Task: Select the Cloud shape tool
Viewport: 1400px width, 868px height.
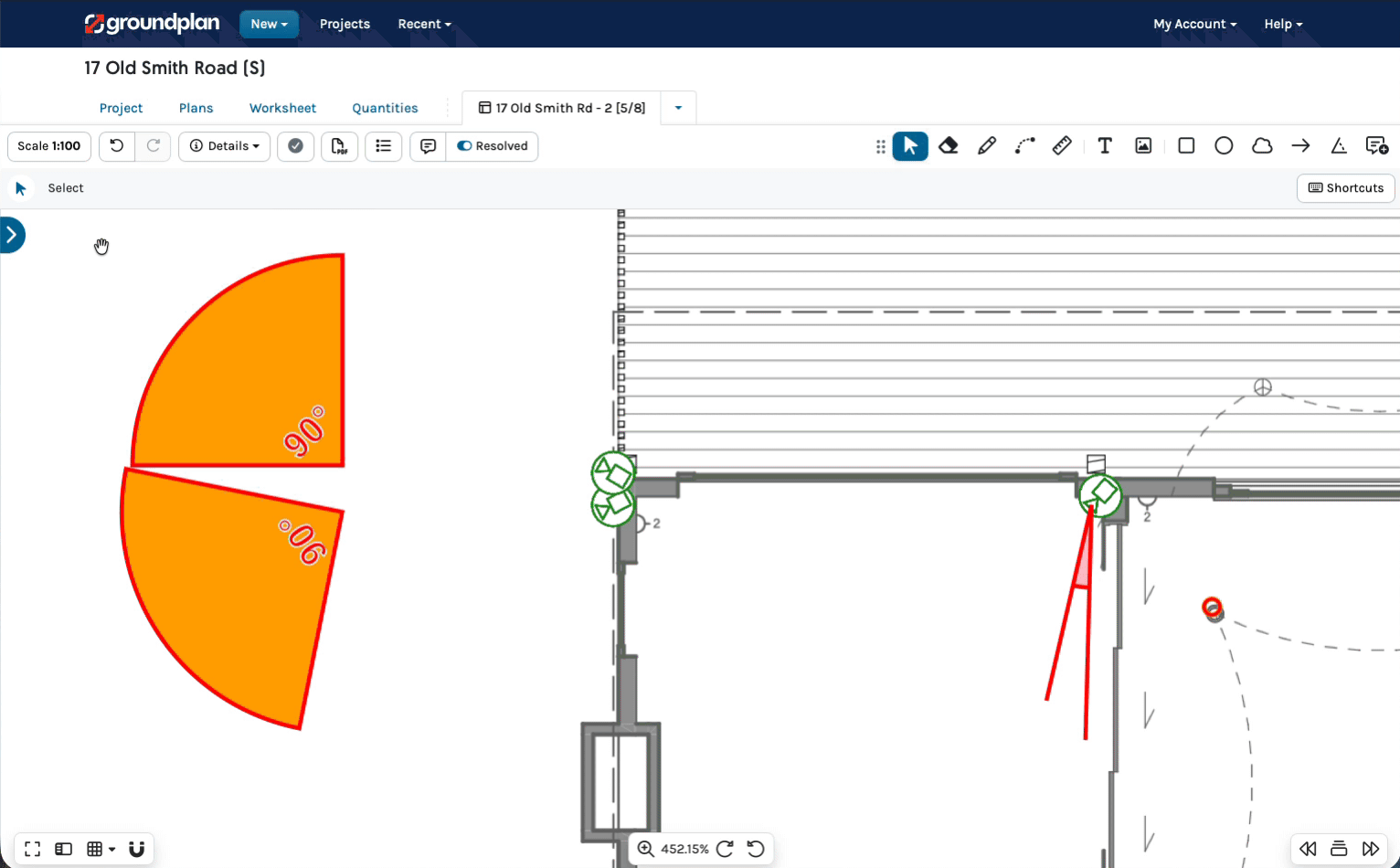Action: (1262, 146)
